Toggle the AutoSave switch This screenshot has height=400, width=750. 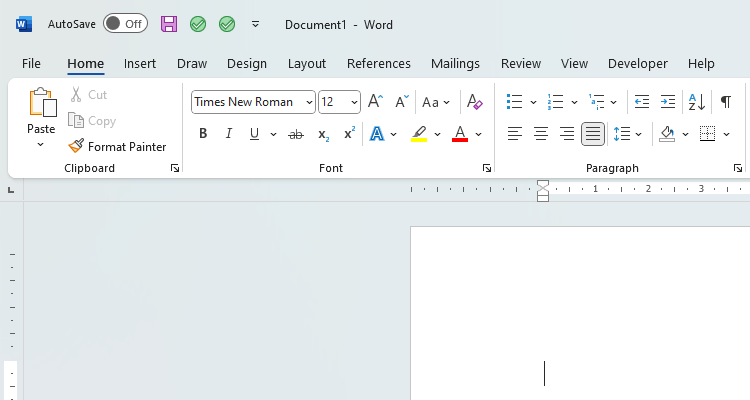[x=125, y=24]
